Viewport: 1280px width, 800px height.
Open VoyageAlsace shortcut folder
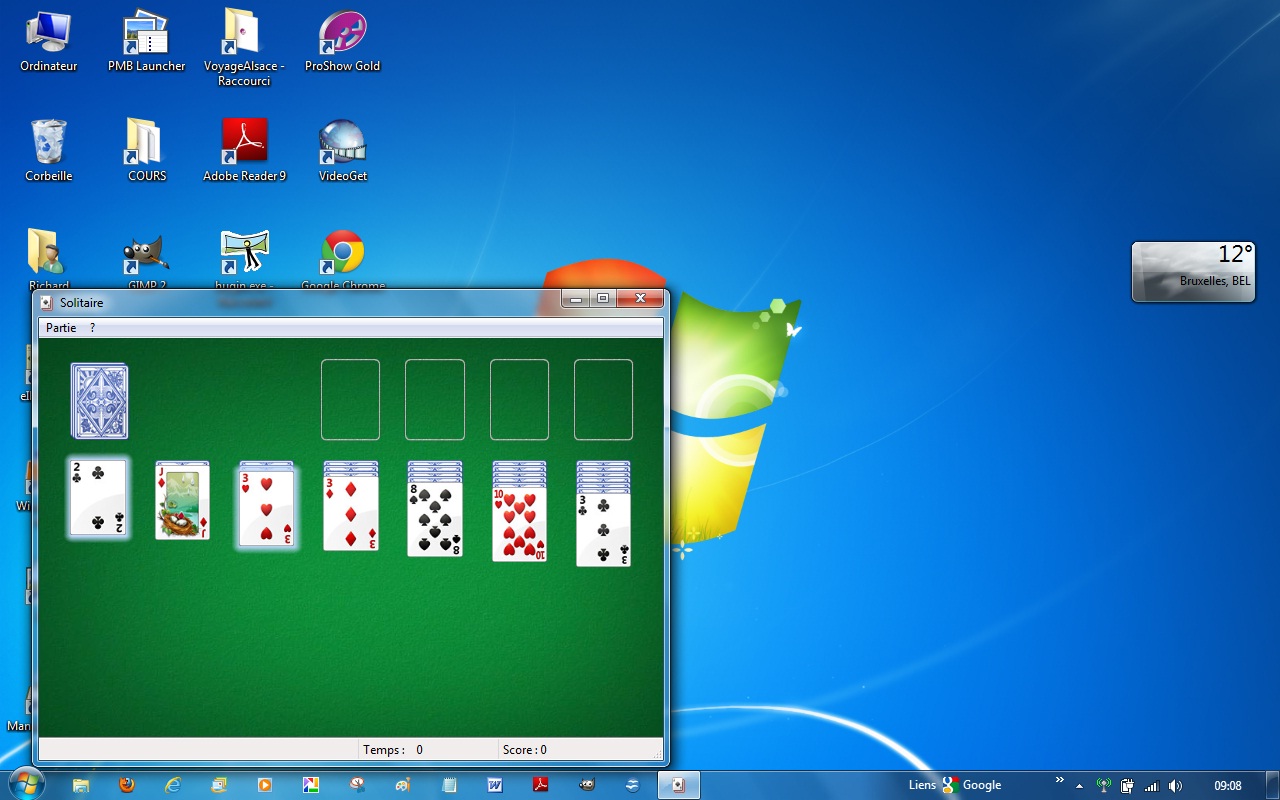pyautogui.click(x=244, y=48)
